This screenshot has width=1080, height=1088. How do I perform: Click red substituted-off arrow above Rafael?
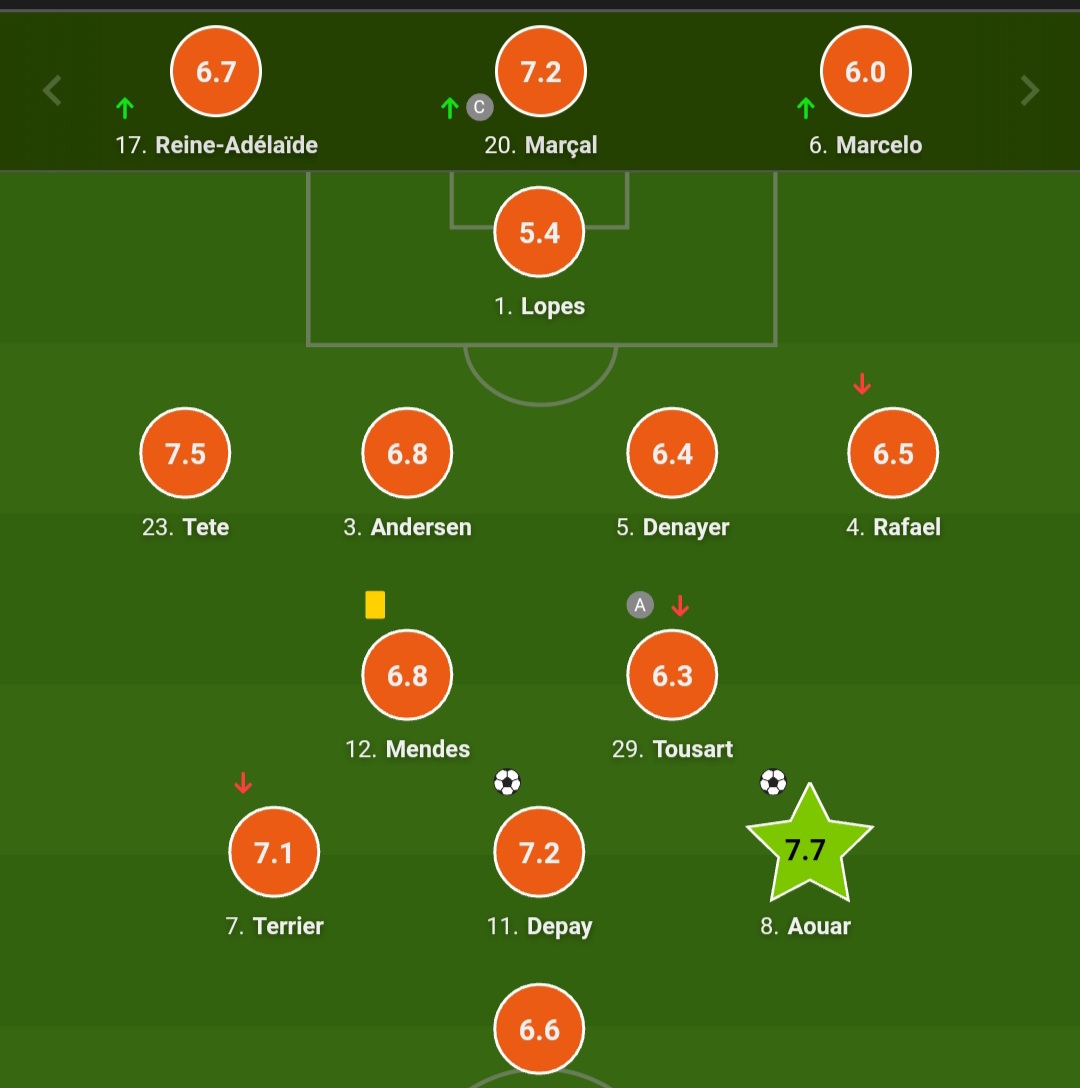click(x=862, y=383)
